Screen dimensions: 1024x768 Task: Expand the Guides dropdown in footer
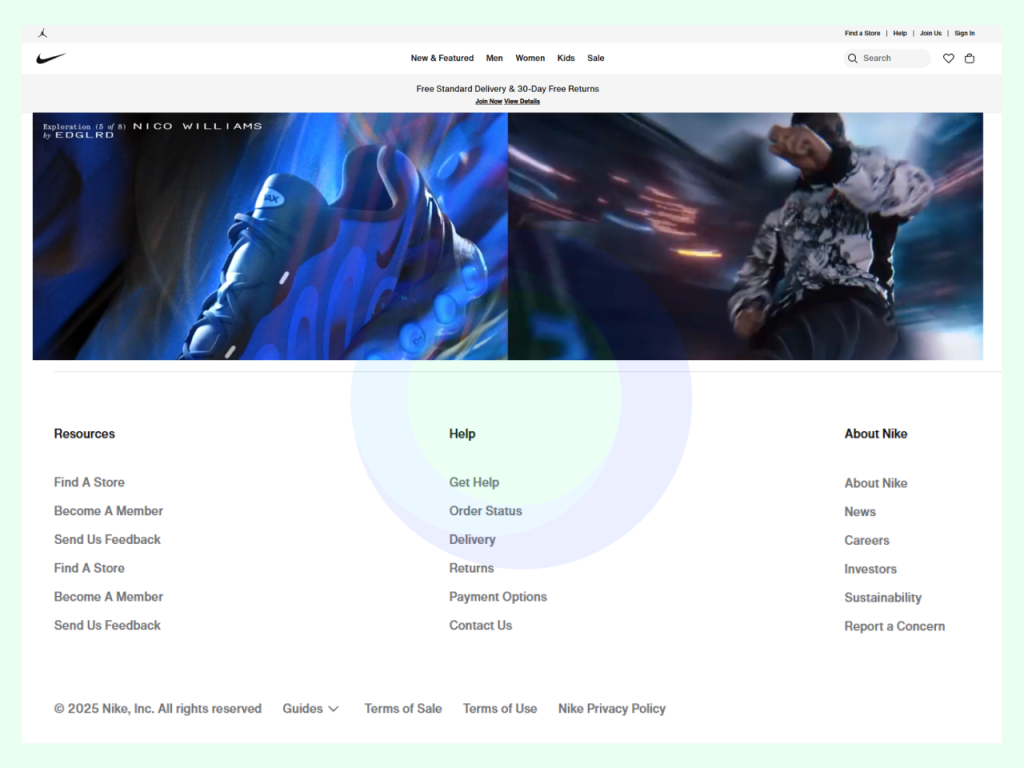pos(311,709)
